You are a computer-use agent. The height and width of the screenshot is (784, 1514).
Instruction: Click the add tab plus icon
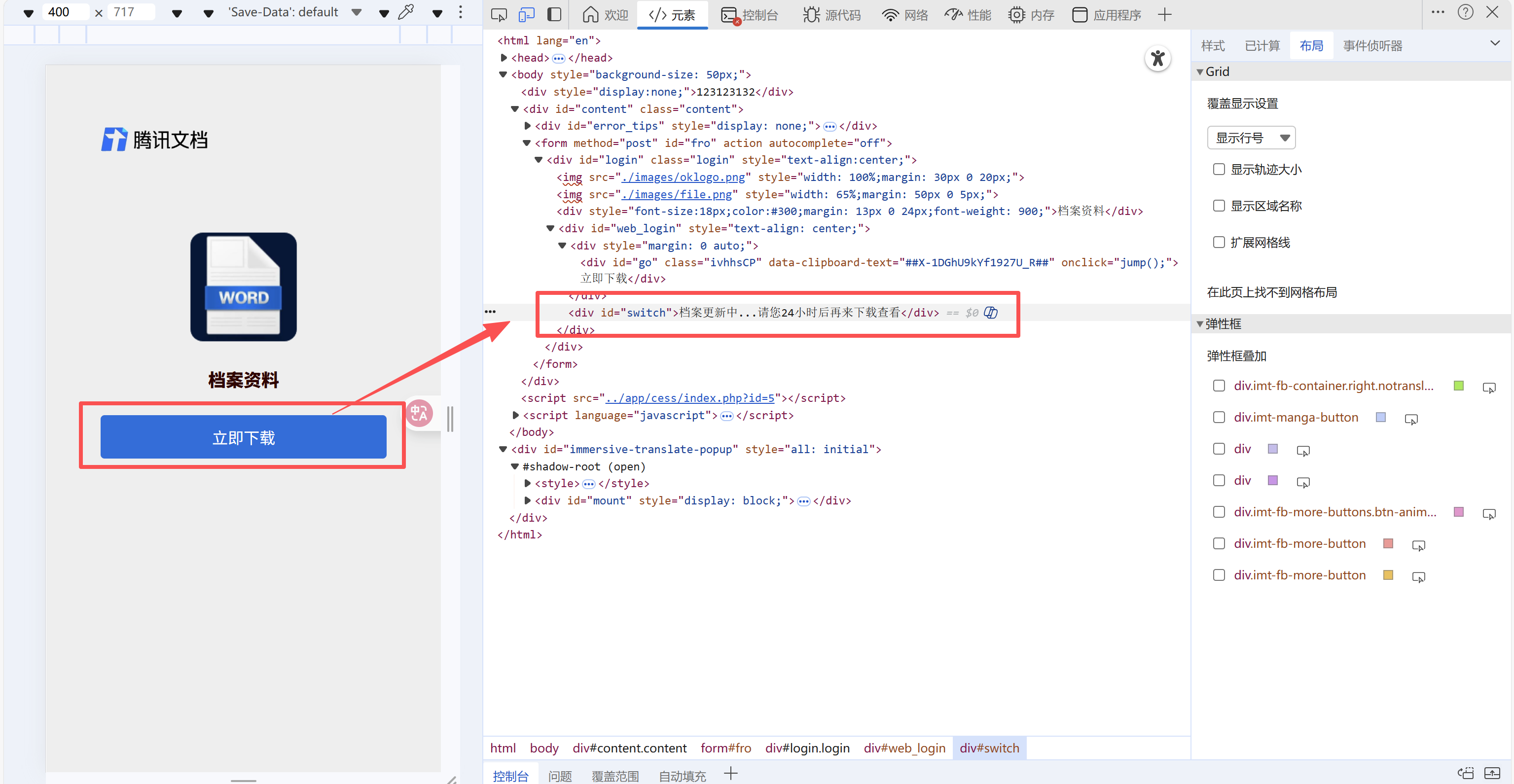(1164, 15)
